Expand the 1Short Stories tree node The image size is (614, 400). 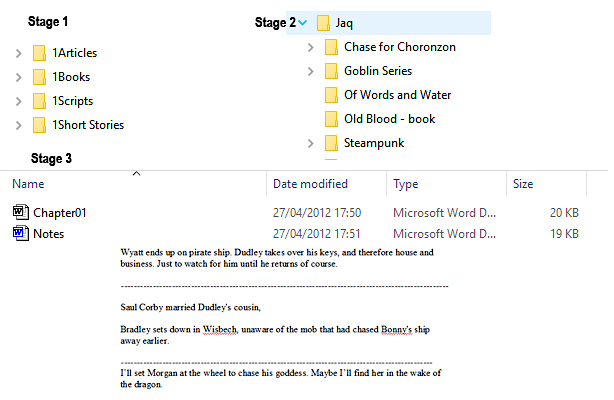[x=18, y=125]
